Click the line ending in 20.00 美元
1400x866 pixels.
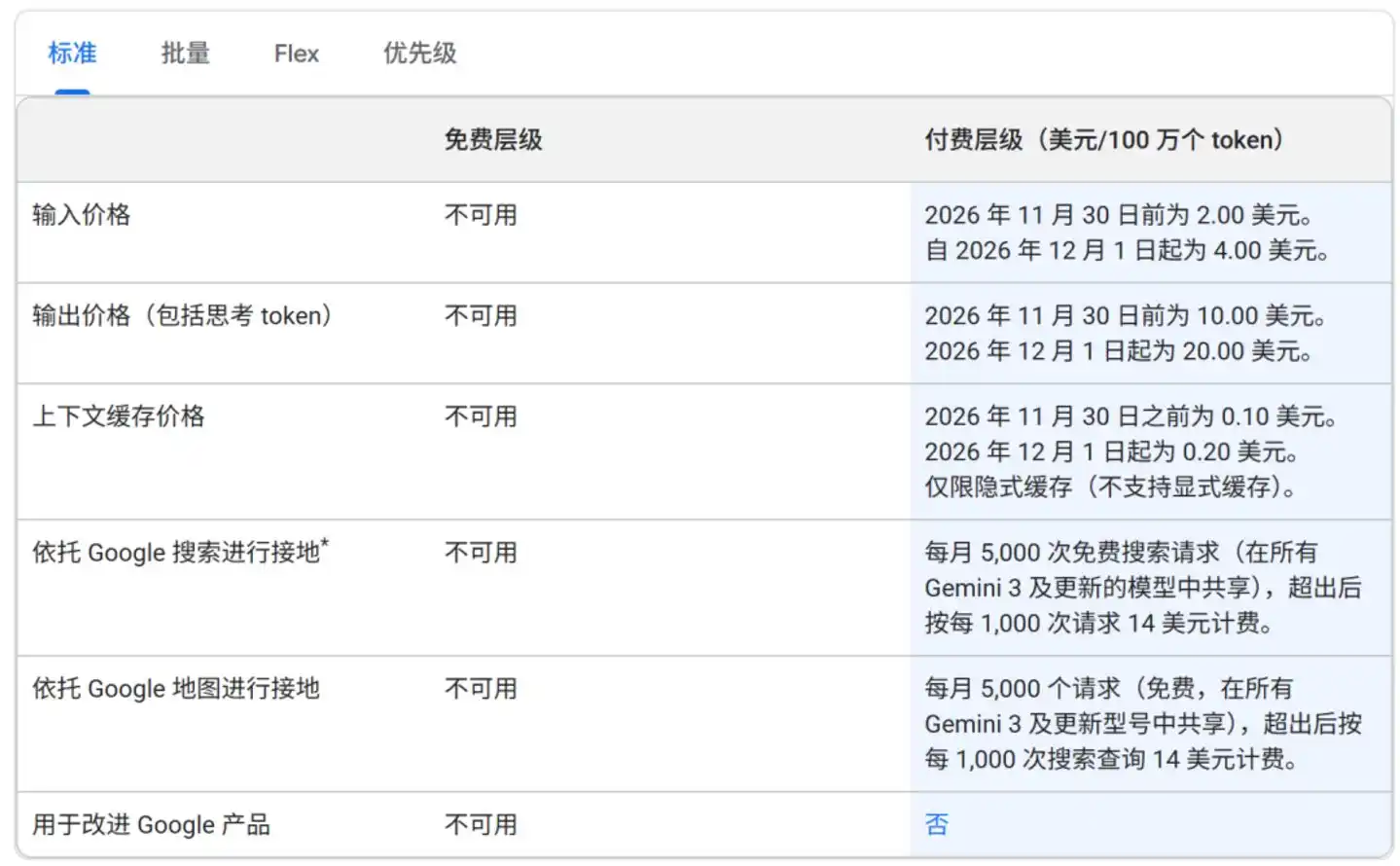click(1119, 351)
